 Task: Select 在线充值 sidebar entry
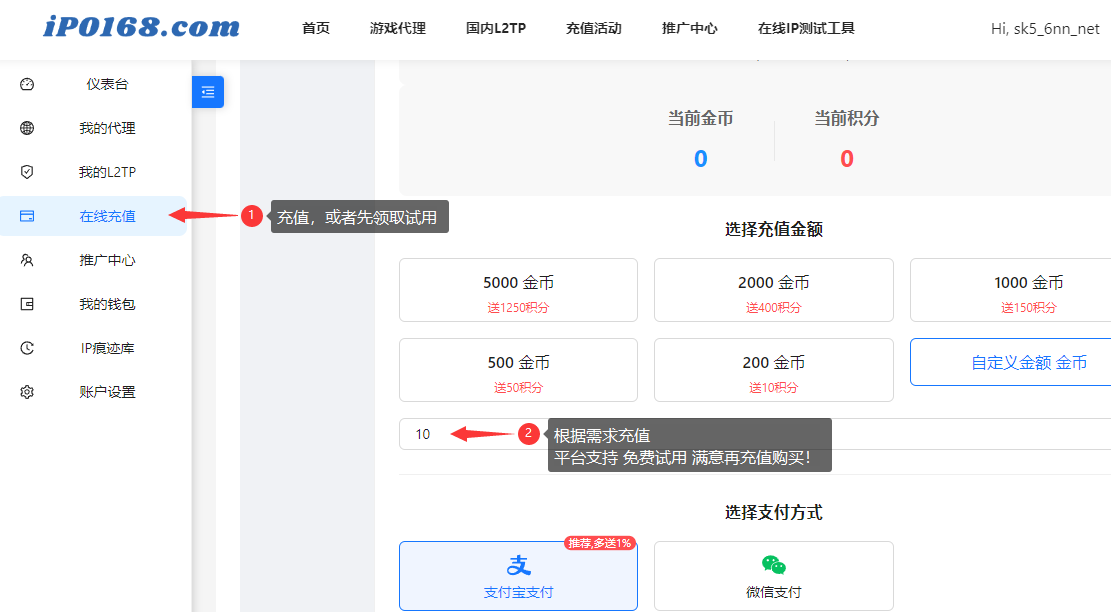93,216
